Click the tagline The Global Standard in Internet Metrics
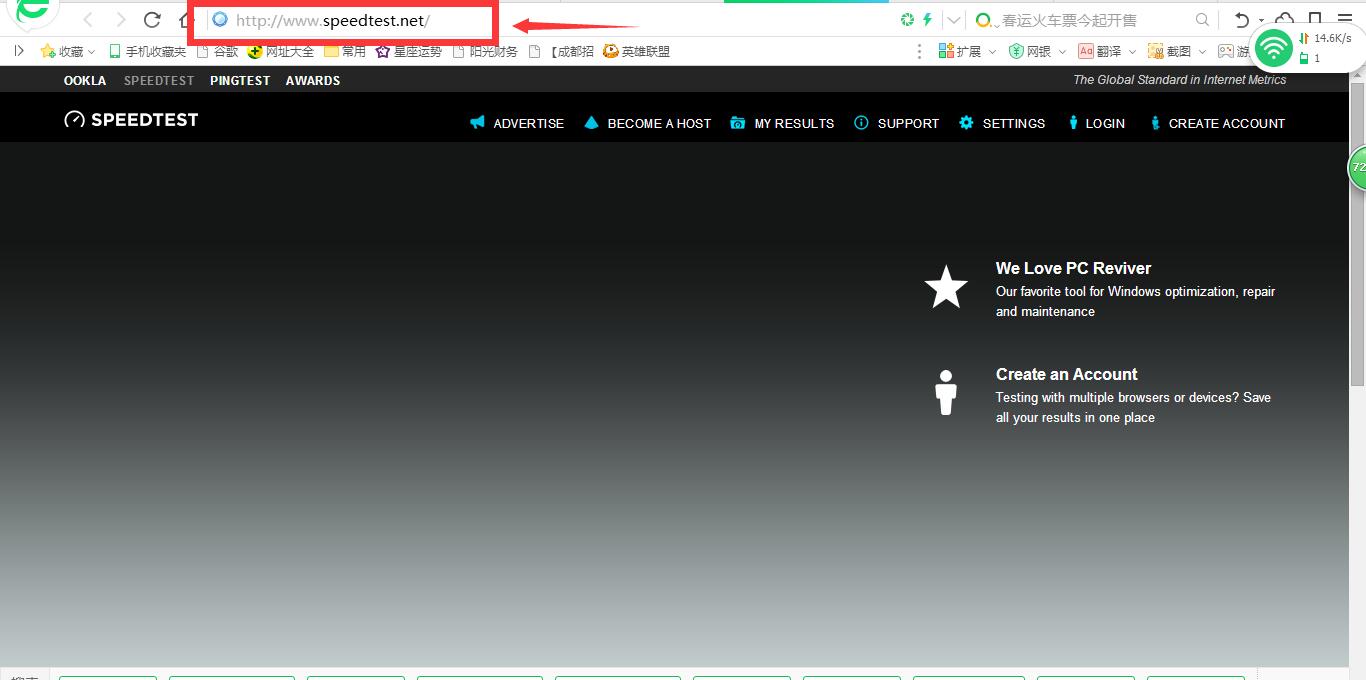1366x680 pixels. pyautogui.click(x=1180, y=80)
